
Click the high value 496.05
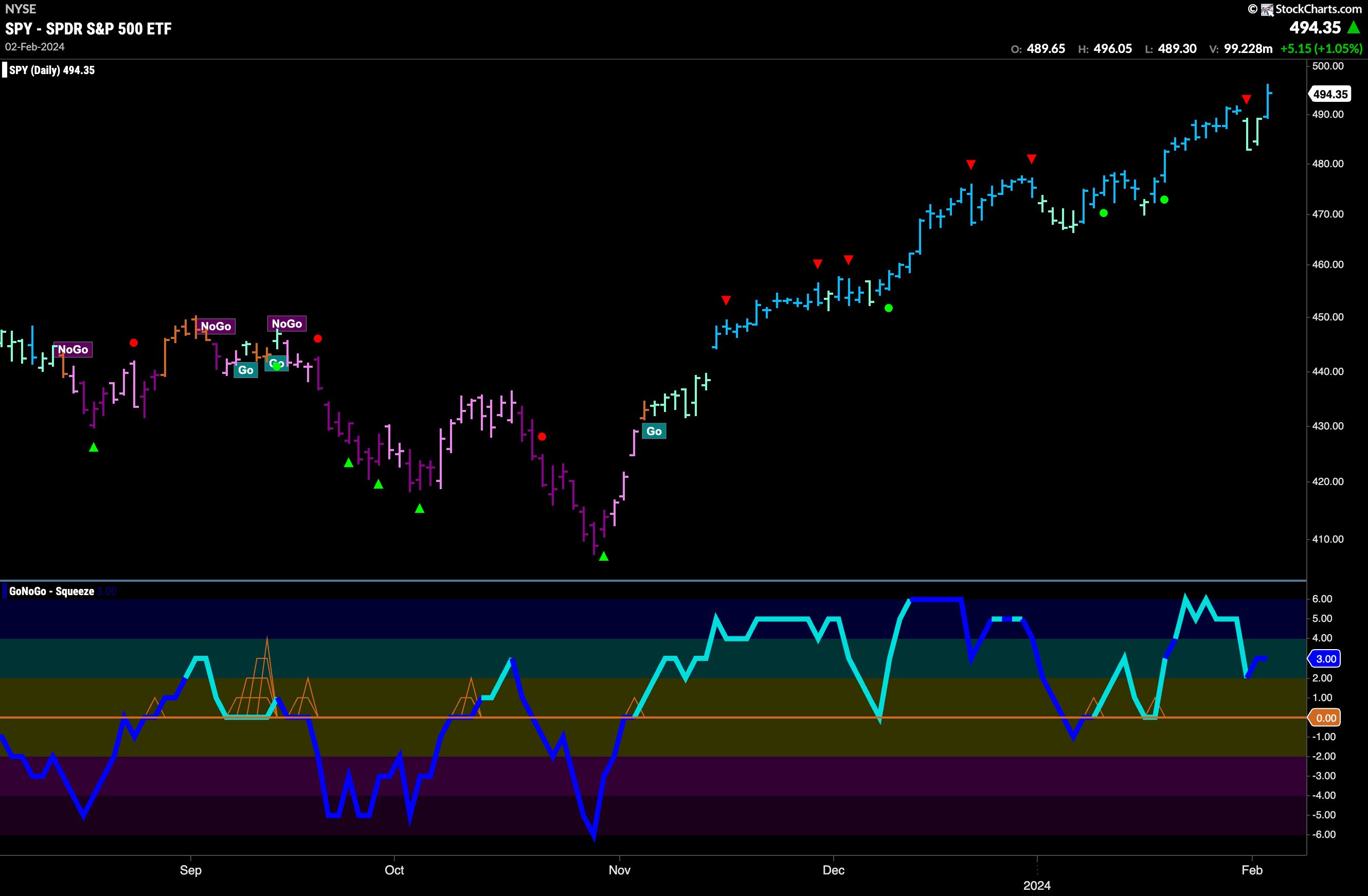point(1112,49)
